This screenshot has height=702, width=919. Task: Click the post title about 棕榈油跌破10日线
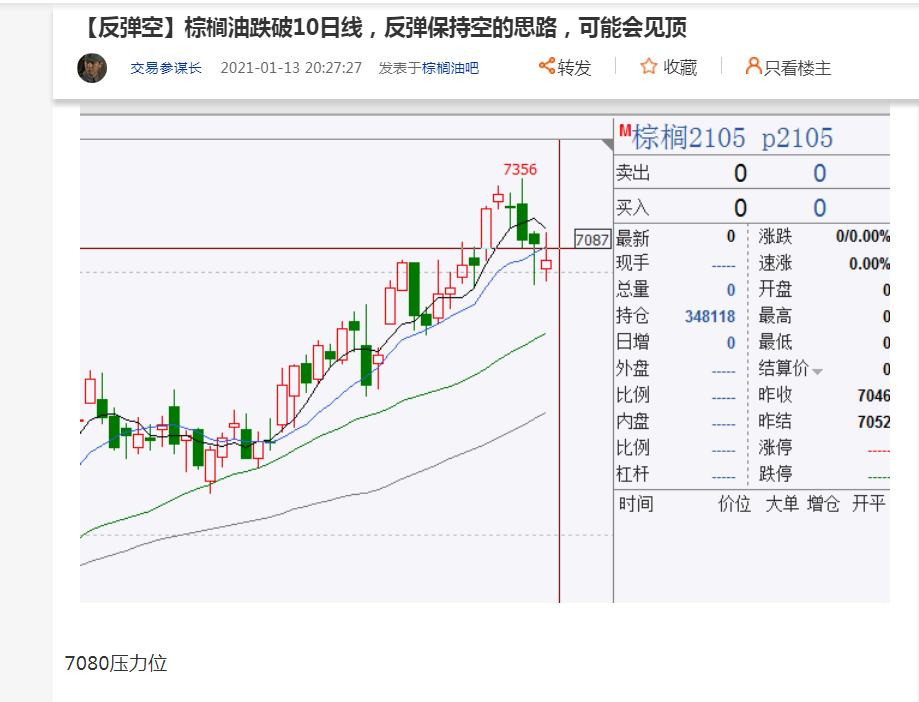[x=380, y=28]
